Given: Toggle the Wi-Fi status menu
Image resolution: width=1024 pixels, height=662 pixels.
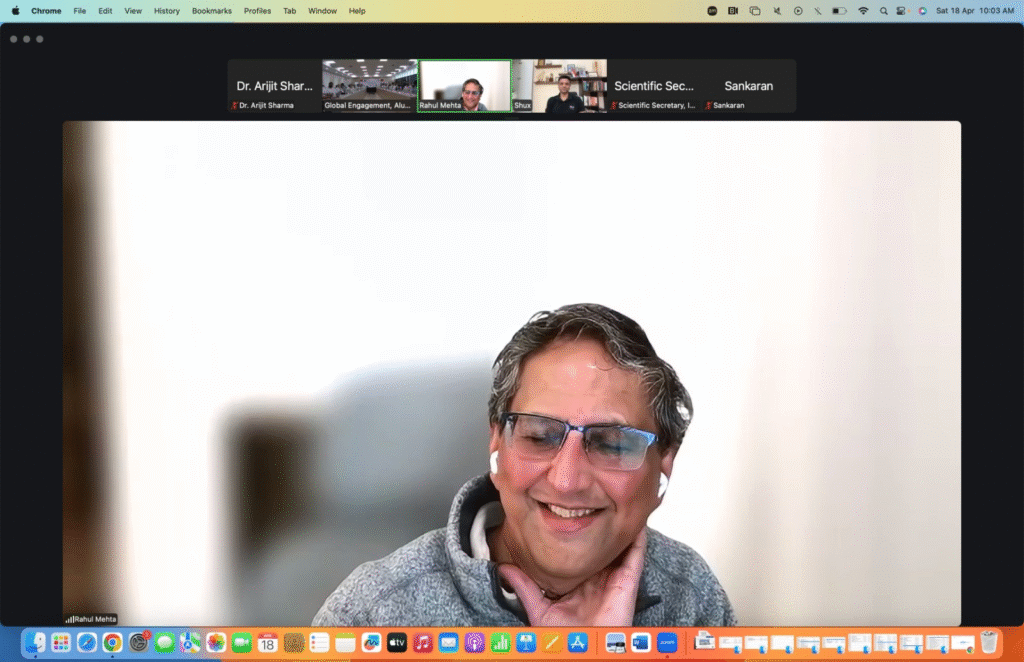Looking at the screenshot, I should click(x=863, y=11).
